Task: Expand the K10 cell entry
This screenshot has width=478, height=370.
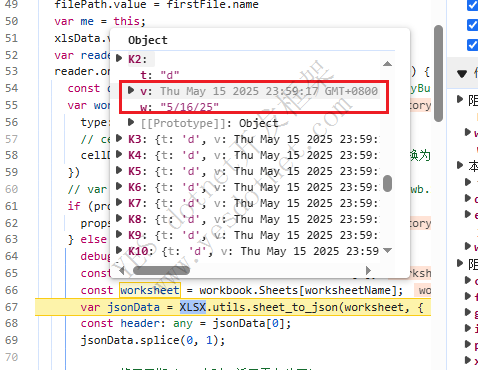Action: click(119, 250)
